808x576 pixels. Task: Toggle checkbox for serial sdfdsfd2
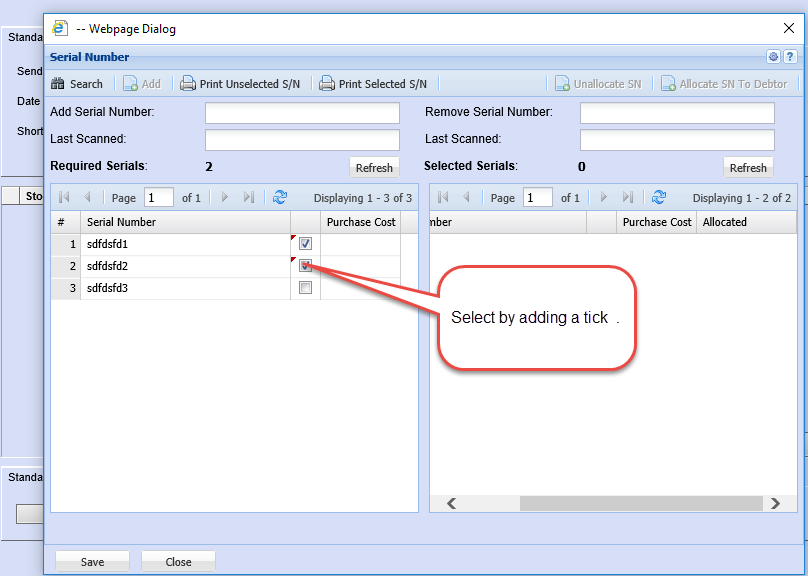[x=306, y=266]
